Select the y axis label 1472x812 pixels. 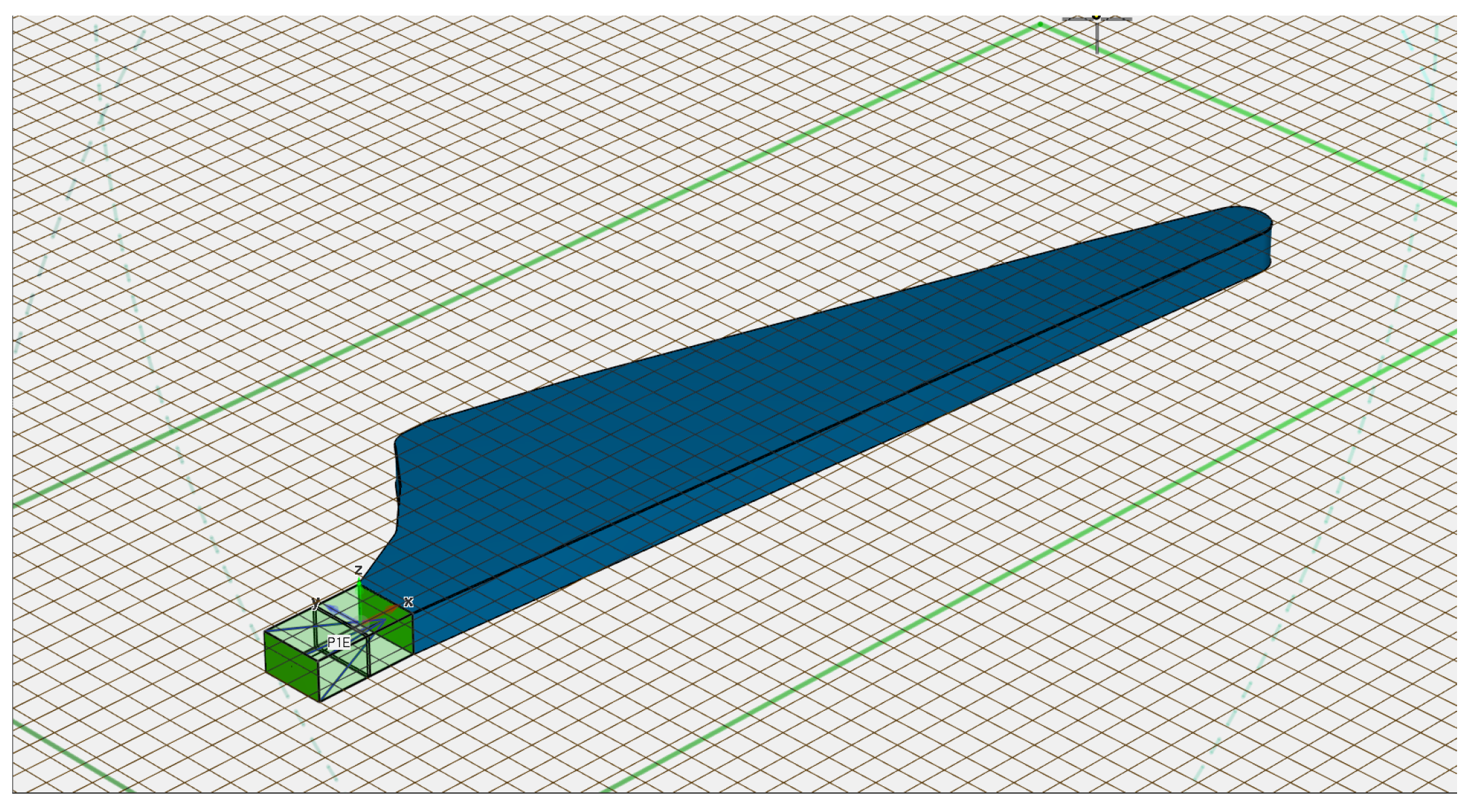[315, 603]
